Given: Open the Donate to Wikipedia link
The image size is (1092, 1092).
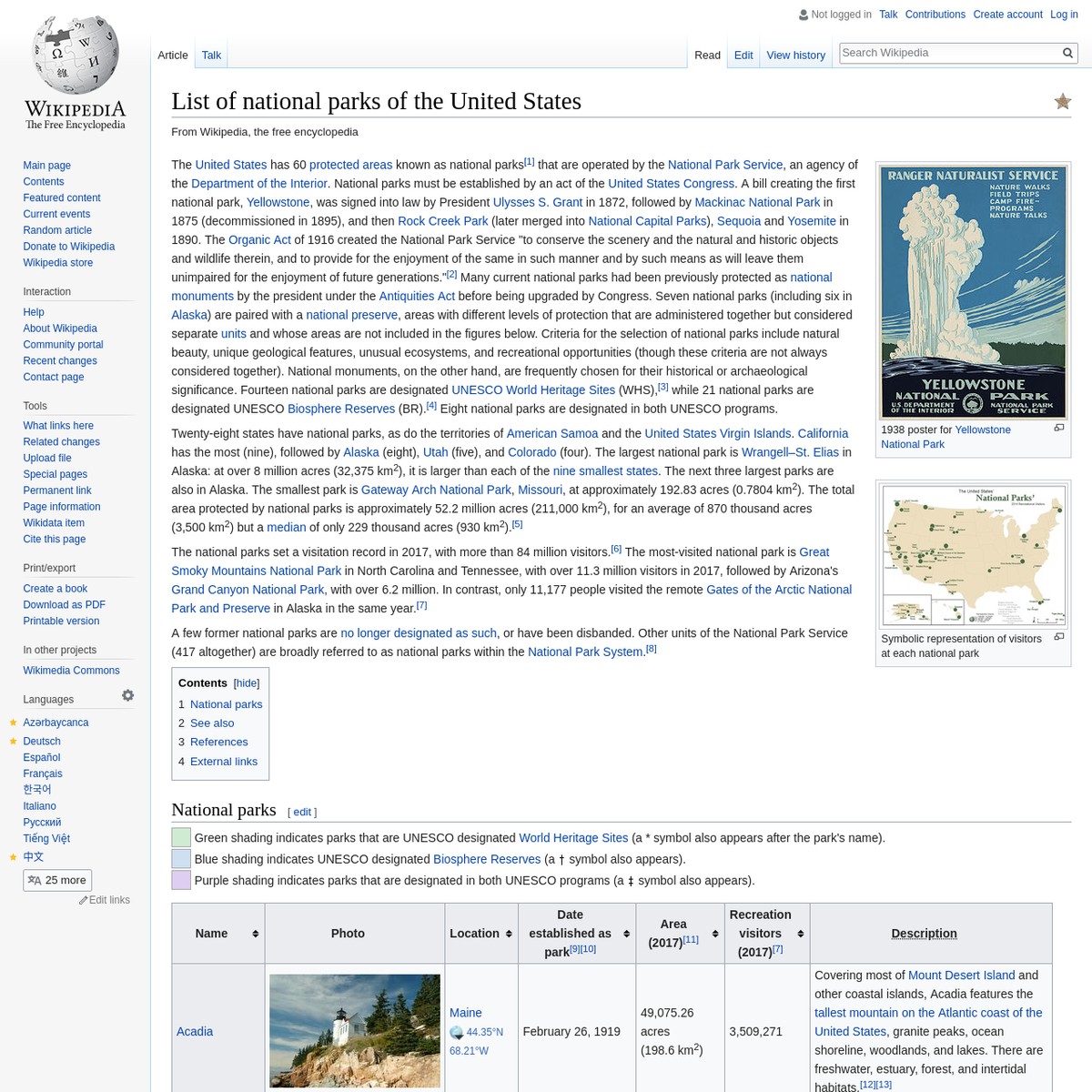Looking at the screenshot, I should [69, 247].
